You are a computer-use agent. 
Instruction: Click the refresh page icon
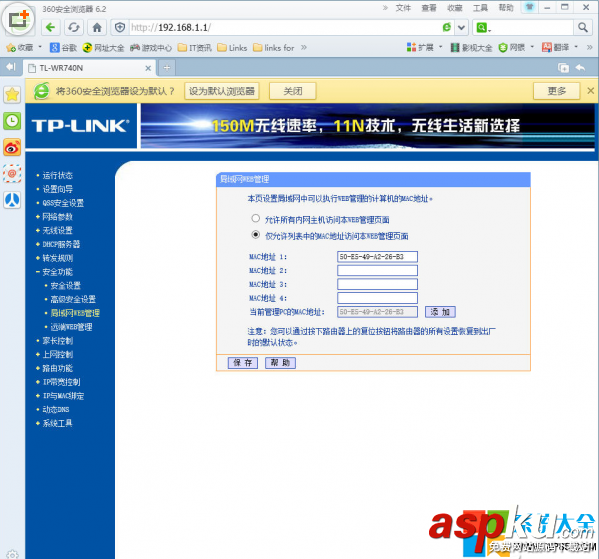(x=74, y=28)
